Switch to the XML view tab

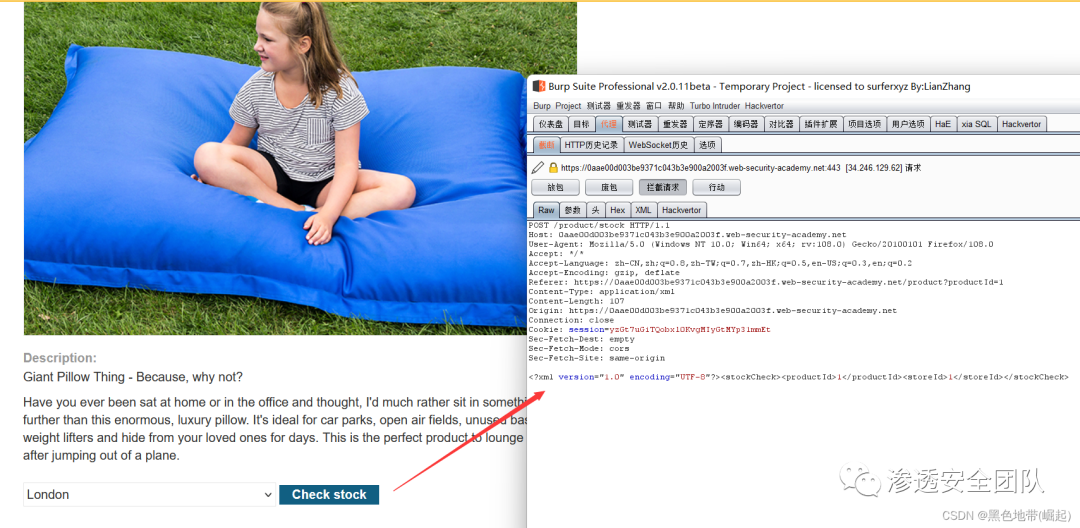point(643,210)
